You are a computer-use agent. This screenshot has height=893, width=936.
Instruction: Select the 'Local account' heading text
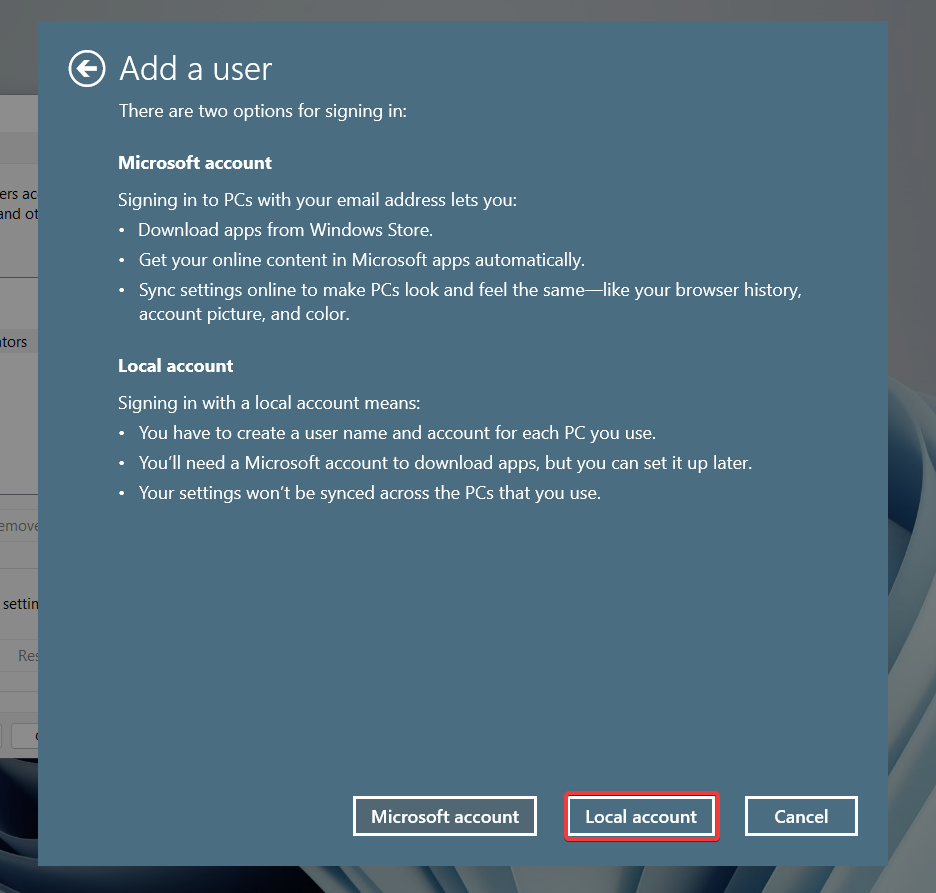(x=176, y=365)
